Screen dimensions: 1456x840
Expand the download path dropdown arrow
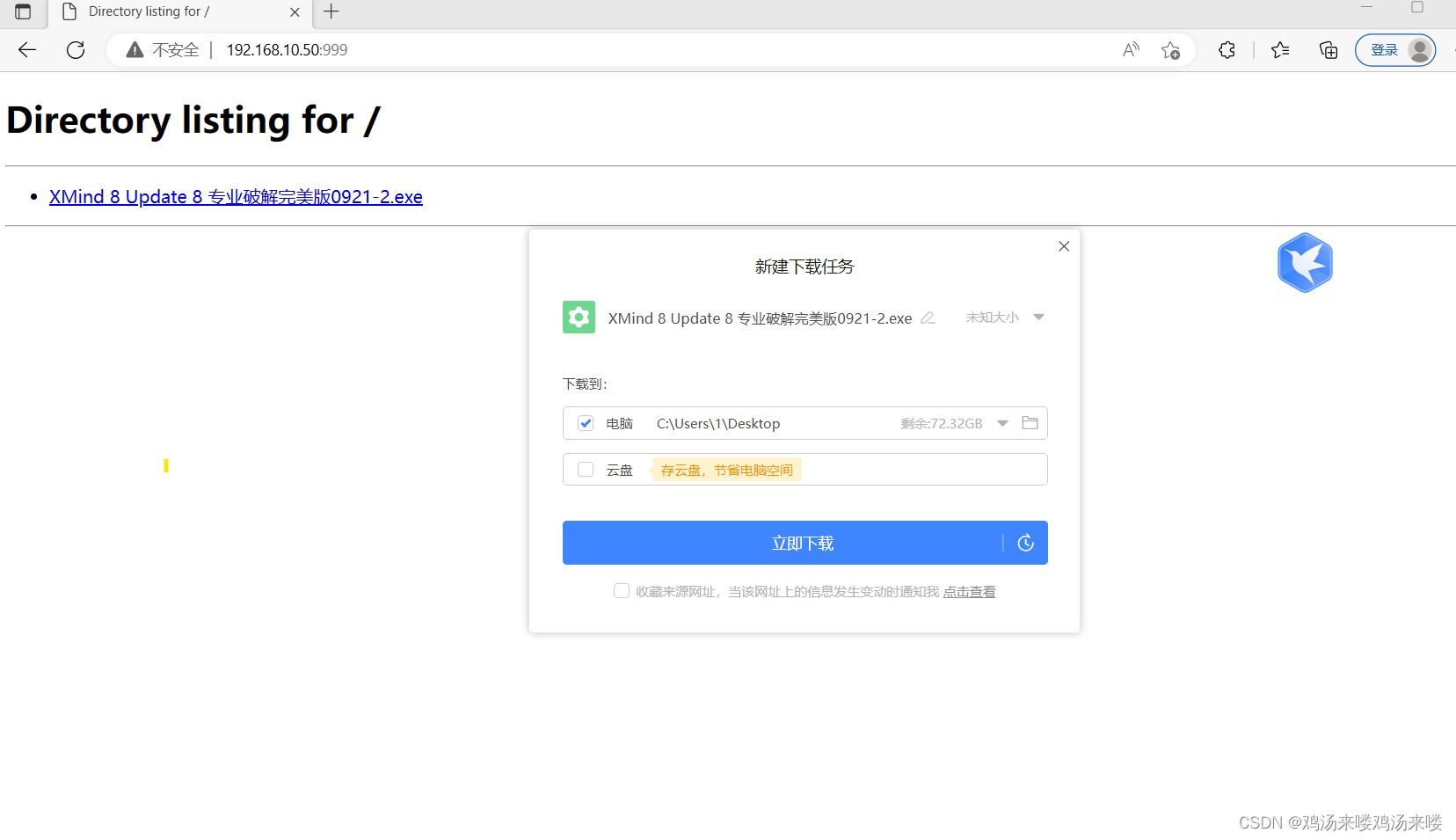pyautogui.click(x=1002, y=423)
